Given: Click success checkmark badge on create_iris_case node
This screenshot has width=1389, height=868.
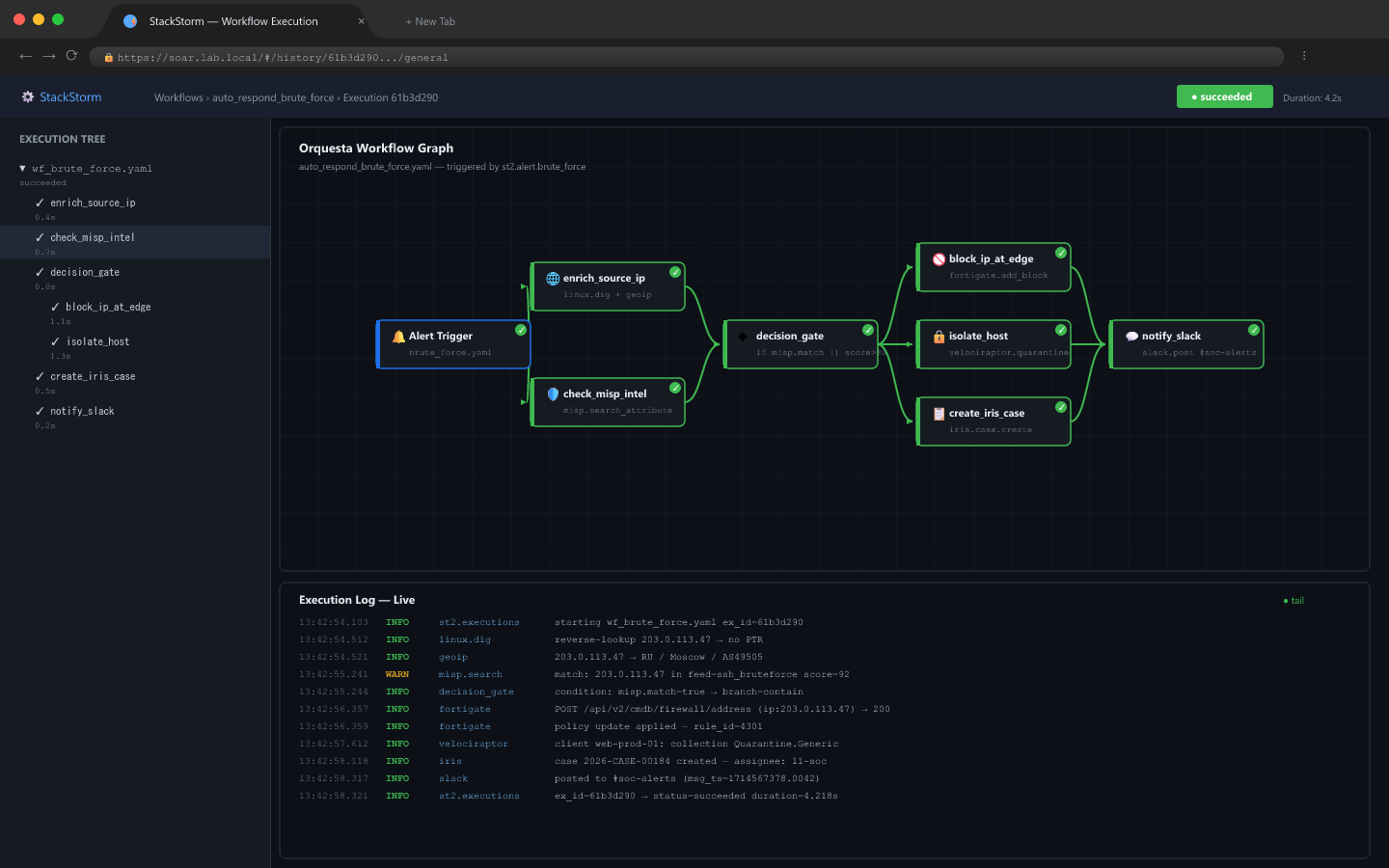Looking at the screenshot, I should click(x=1061, y=407).
